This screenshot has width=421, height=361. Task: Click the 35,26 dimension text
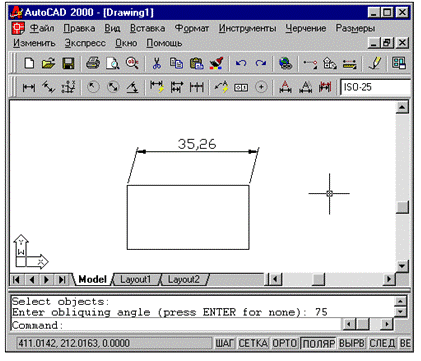[x=197, y=144]
